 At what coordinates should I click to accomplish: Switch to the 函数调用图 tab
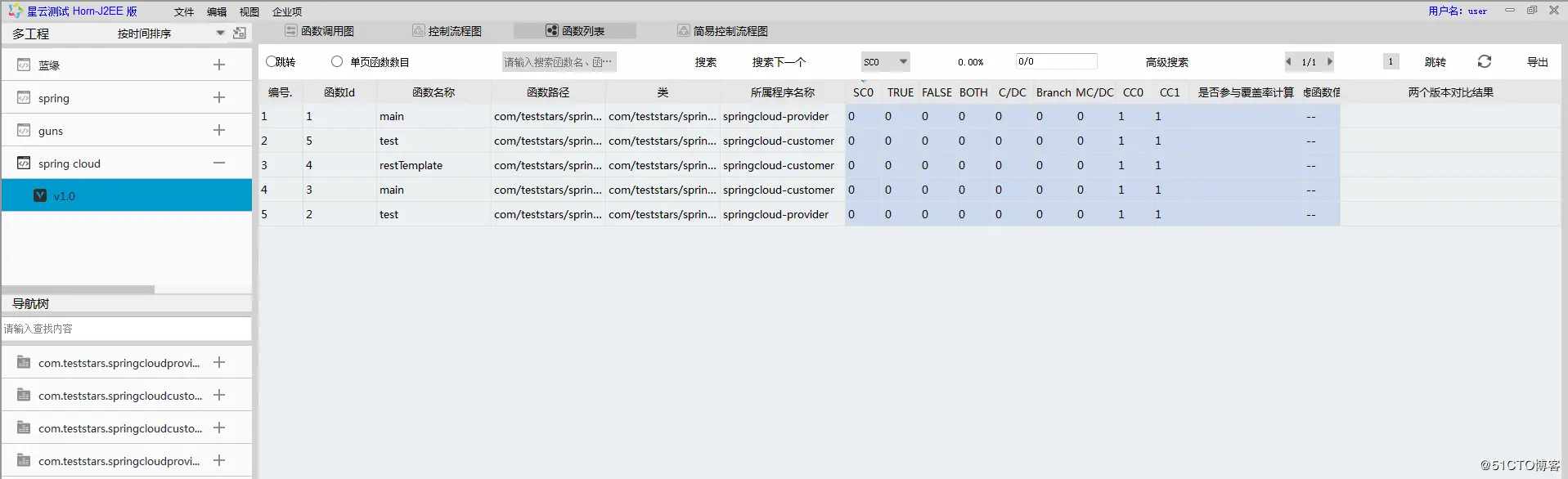click(320, 31)
